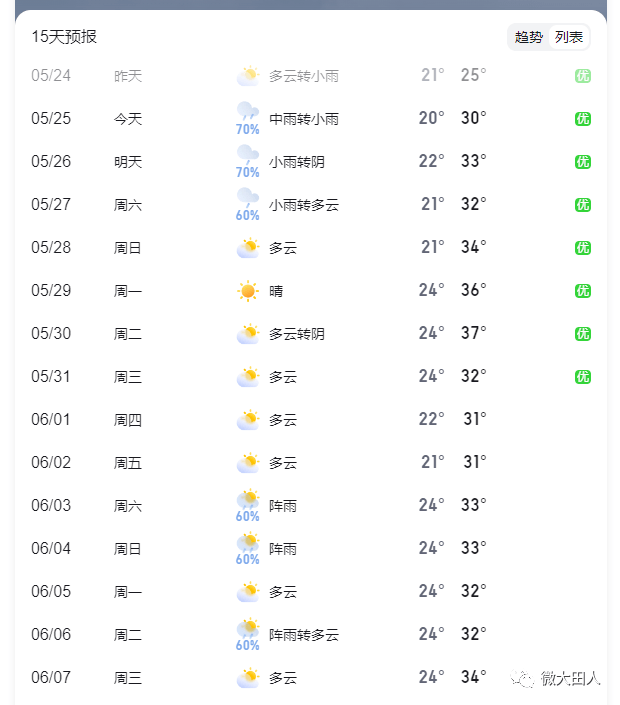Click the sunny icon for 05/29
Screen dimensions: 620x705
pos(248,291)
